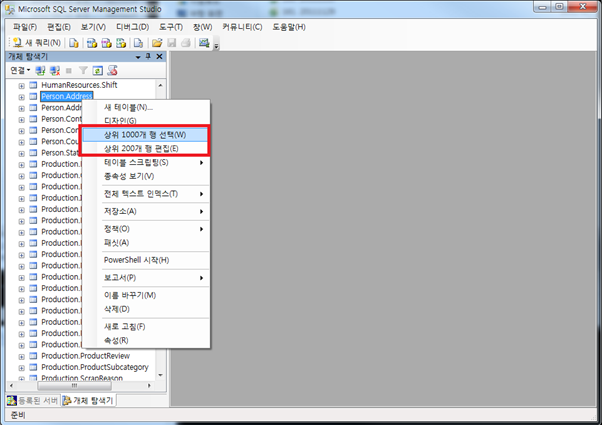Screen dimensions: 602x425
Task: Open the 파일(F) menu
Action: point(25,27)
